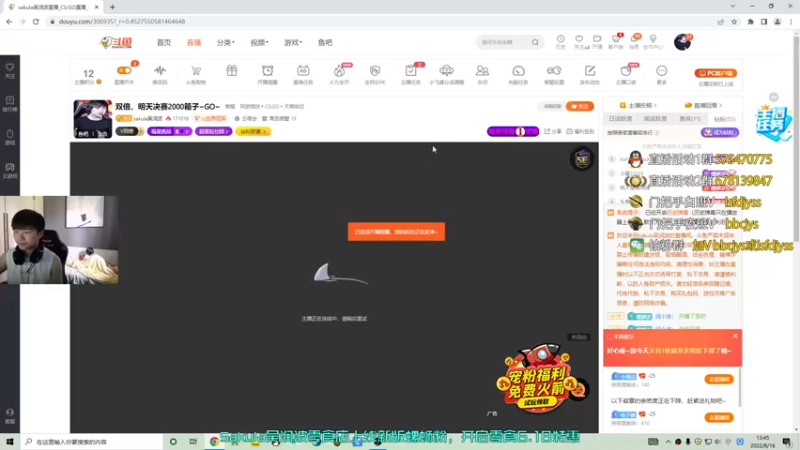Open the shopping cart 斗鱼购物 icon

pos(195,73)
